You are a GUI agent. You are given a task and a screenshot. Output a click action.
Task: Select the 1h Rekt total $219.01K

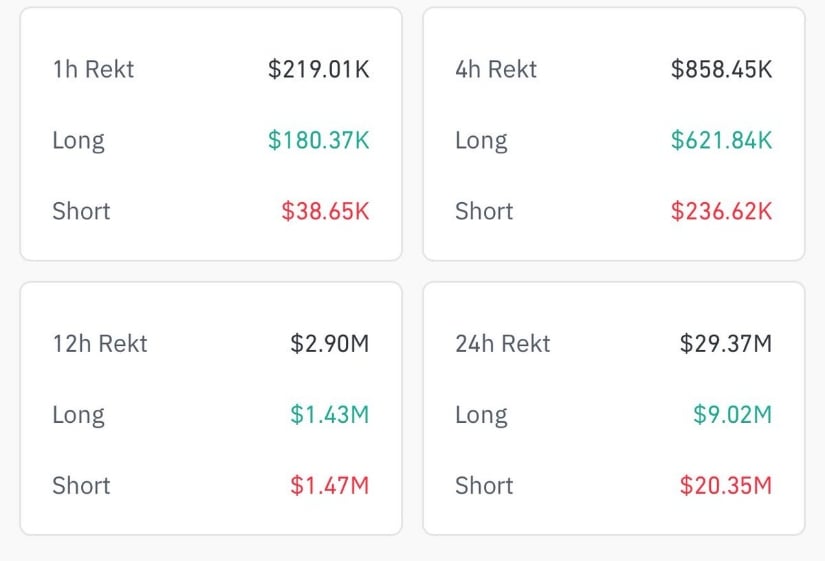(318, 69)
